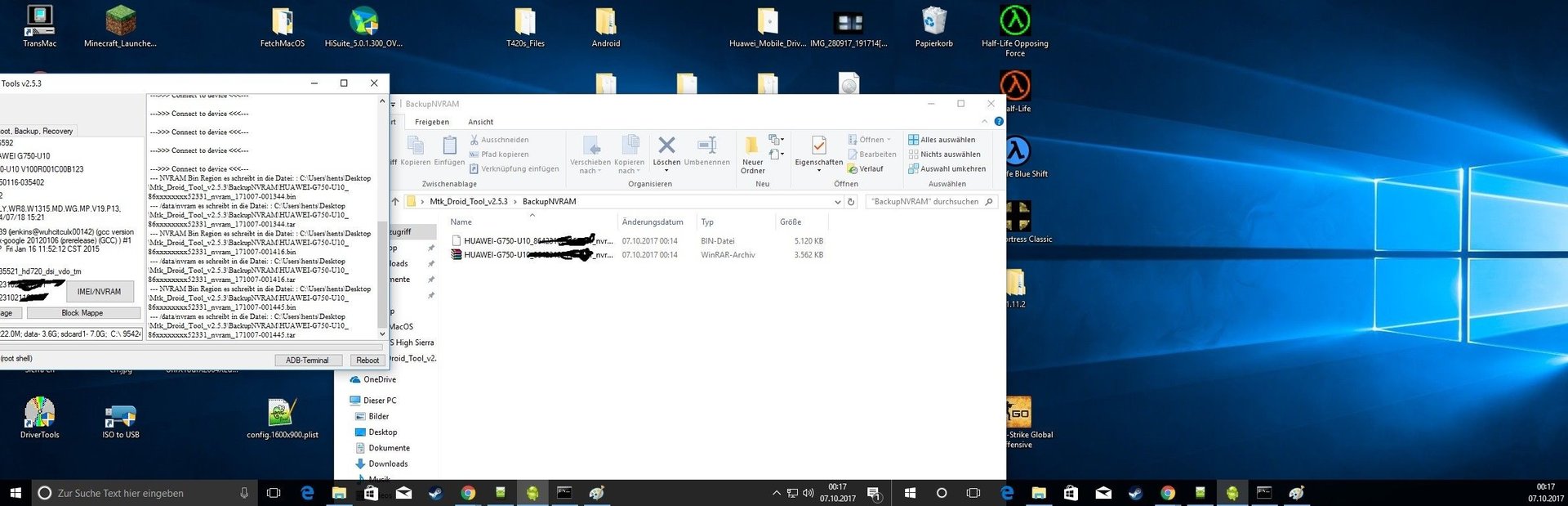
Task: Click the Mtk_Droid_Tool_v2.5.3 breadcrumb
Action: 468,201
